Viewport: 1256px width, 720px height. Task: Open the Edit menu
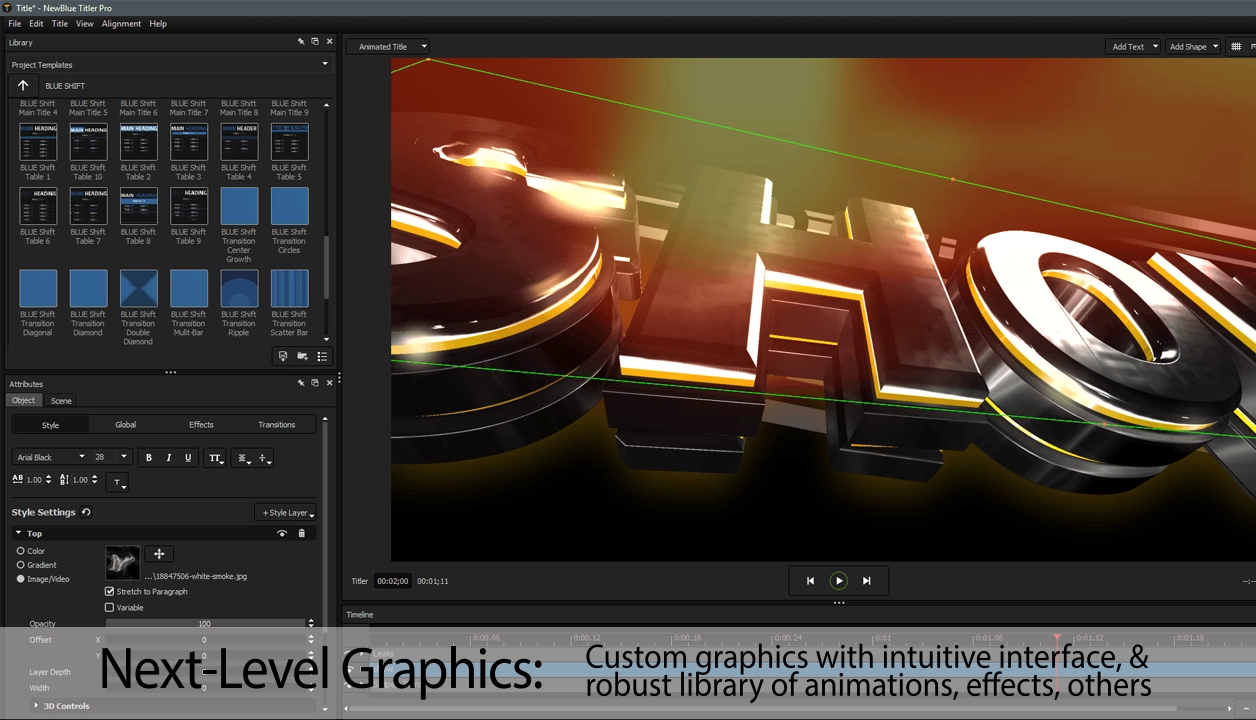click(x=36, y=23)
